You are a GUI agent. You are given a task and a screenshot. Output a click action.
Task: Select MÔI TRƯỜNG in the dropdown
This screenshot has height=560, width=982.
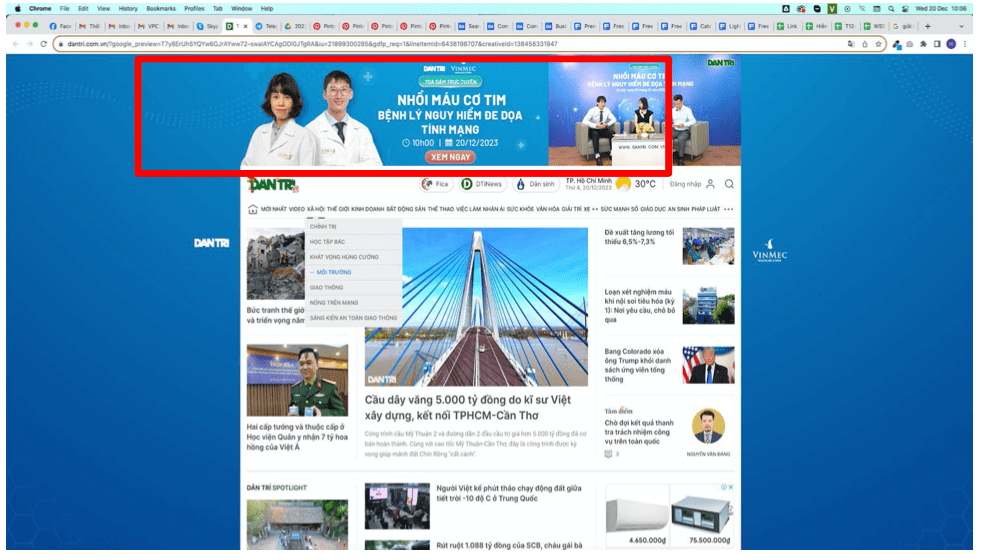click(333, 272)
